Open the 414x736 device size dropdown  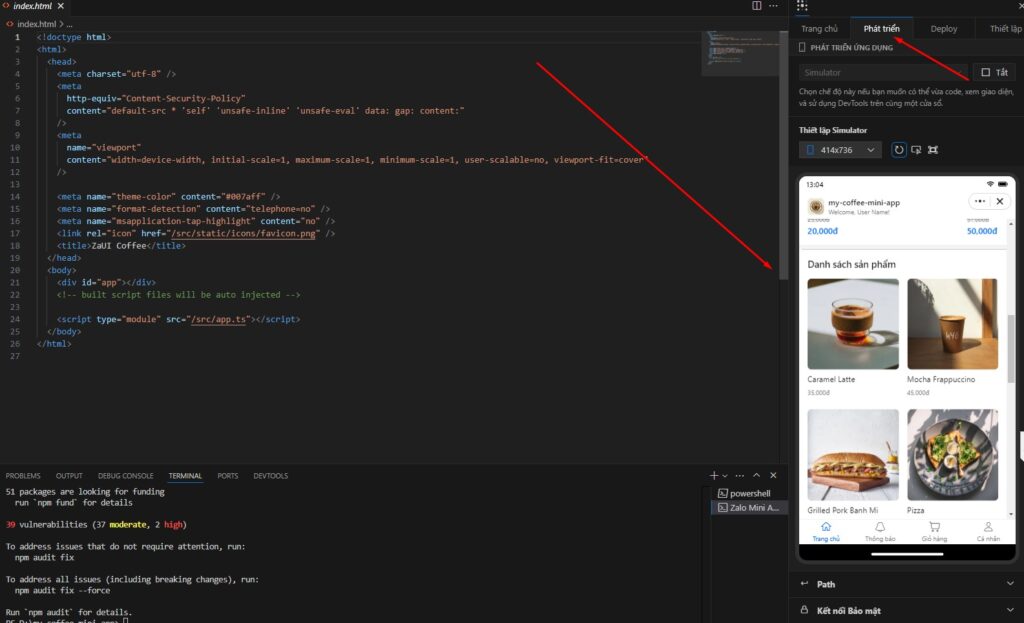point(841,150)
